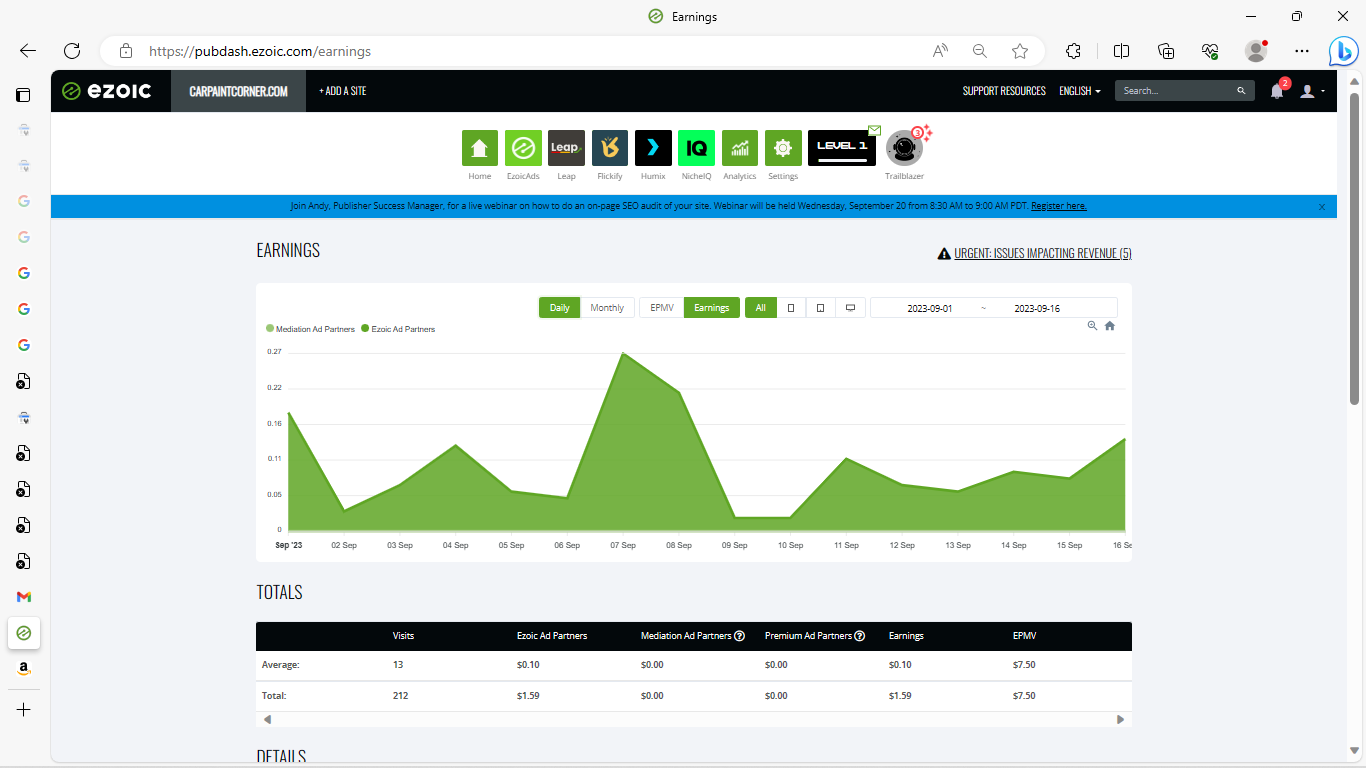The image size is (1366, 768).
Task: Reset chart zoom with home icon
Action: [x=1110, y=326]
